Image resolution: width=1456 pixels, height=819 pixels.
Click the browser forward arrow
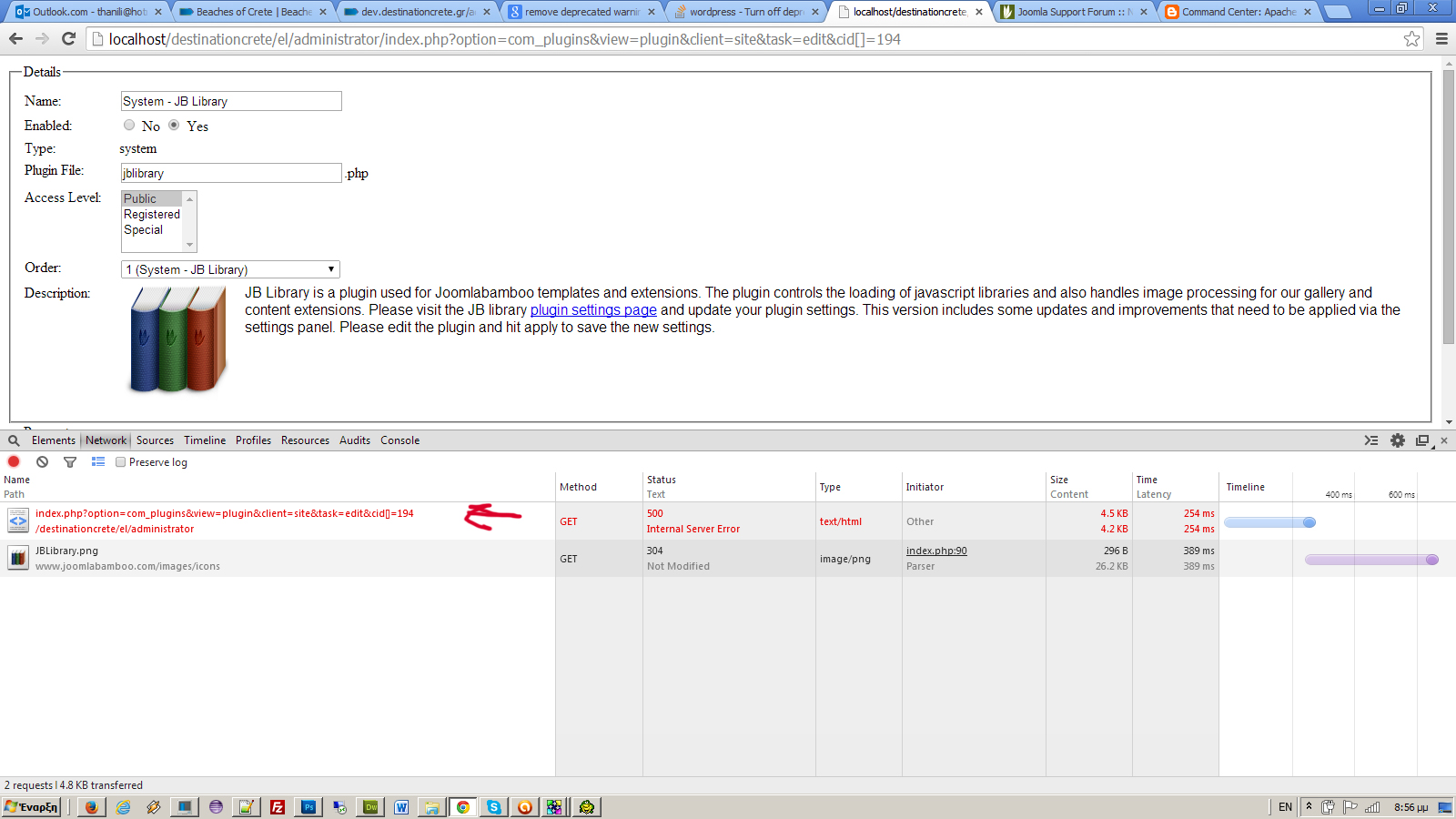click(42, 38)
